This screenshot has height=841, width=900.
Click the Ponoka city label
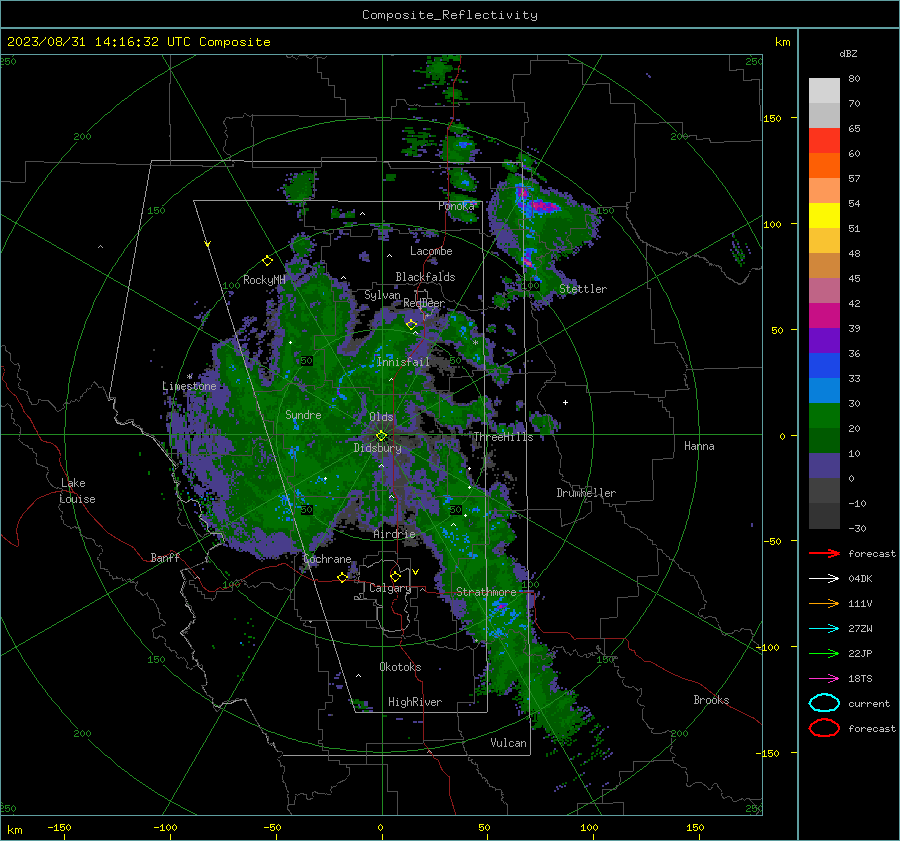(x=456, y=206)
